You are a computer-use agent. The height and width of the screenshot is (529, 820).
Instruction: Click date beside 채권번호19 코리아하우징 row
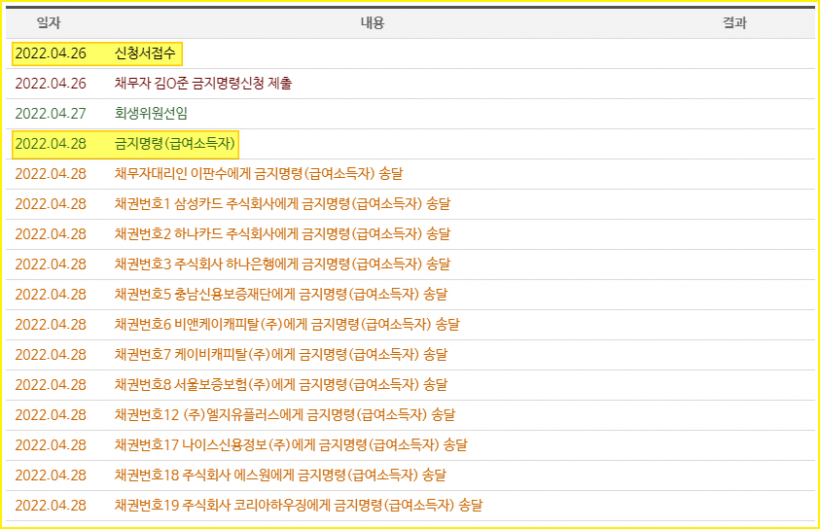click(51, 505)
